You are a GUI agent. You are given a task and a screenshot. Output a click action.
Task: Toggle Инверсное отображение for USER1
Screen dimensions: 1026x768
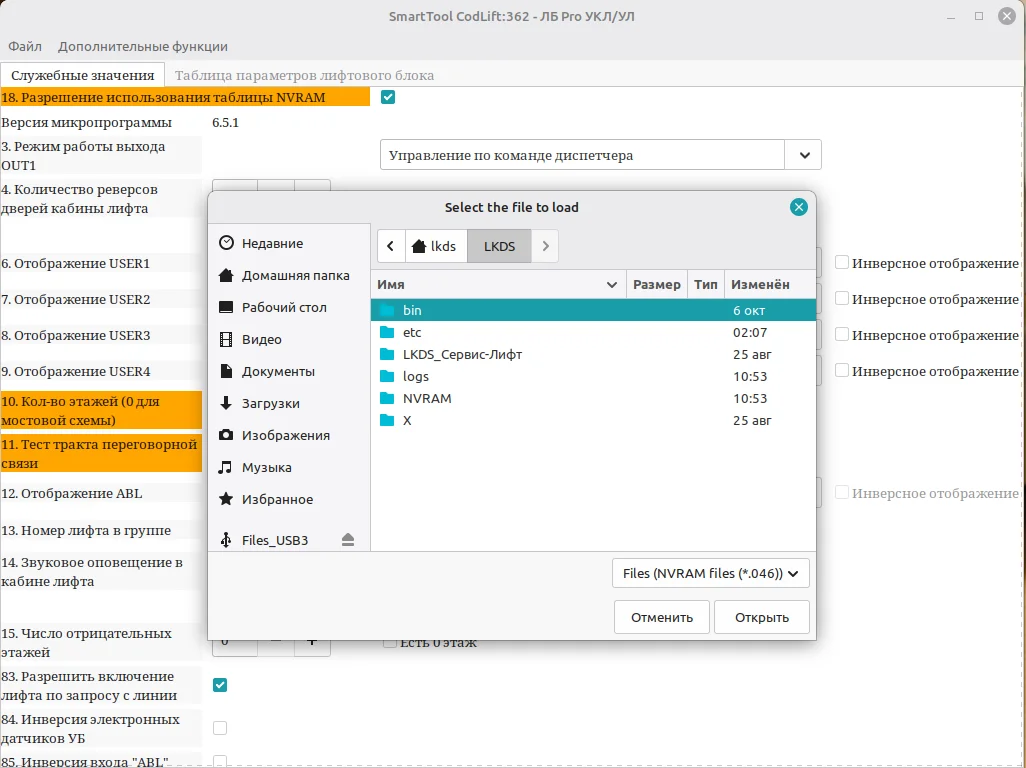(842, 263)
